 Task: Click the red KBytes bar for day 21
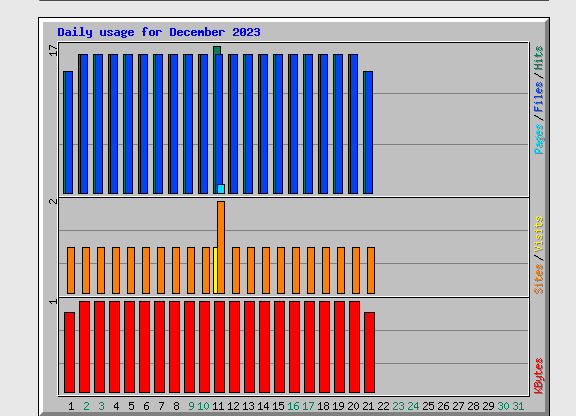pyautogui.click(x=370, y=352)
